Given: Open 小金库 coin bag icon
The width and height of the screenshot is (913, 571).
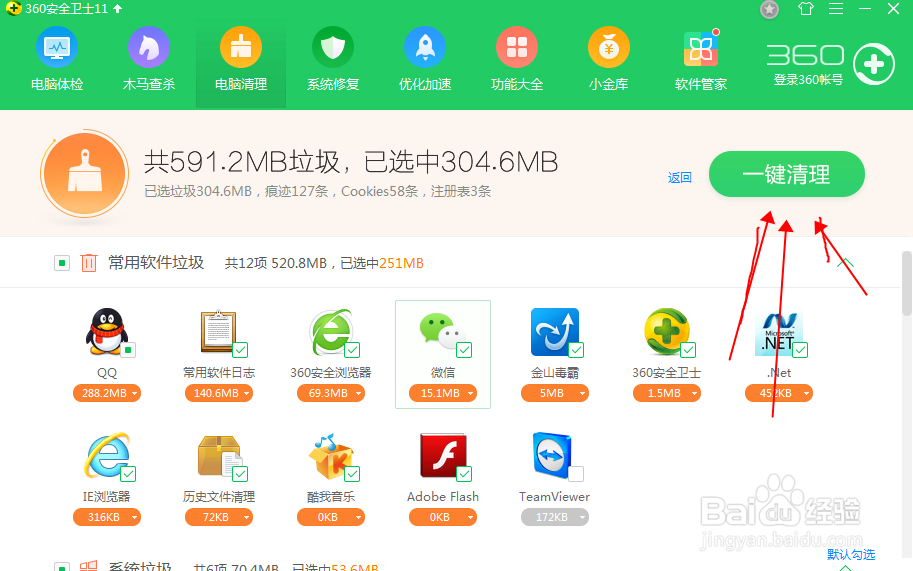Looking at the screenshot, I should [x=609, y=48].
